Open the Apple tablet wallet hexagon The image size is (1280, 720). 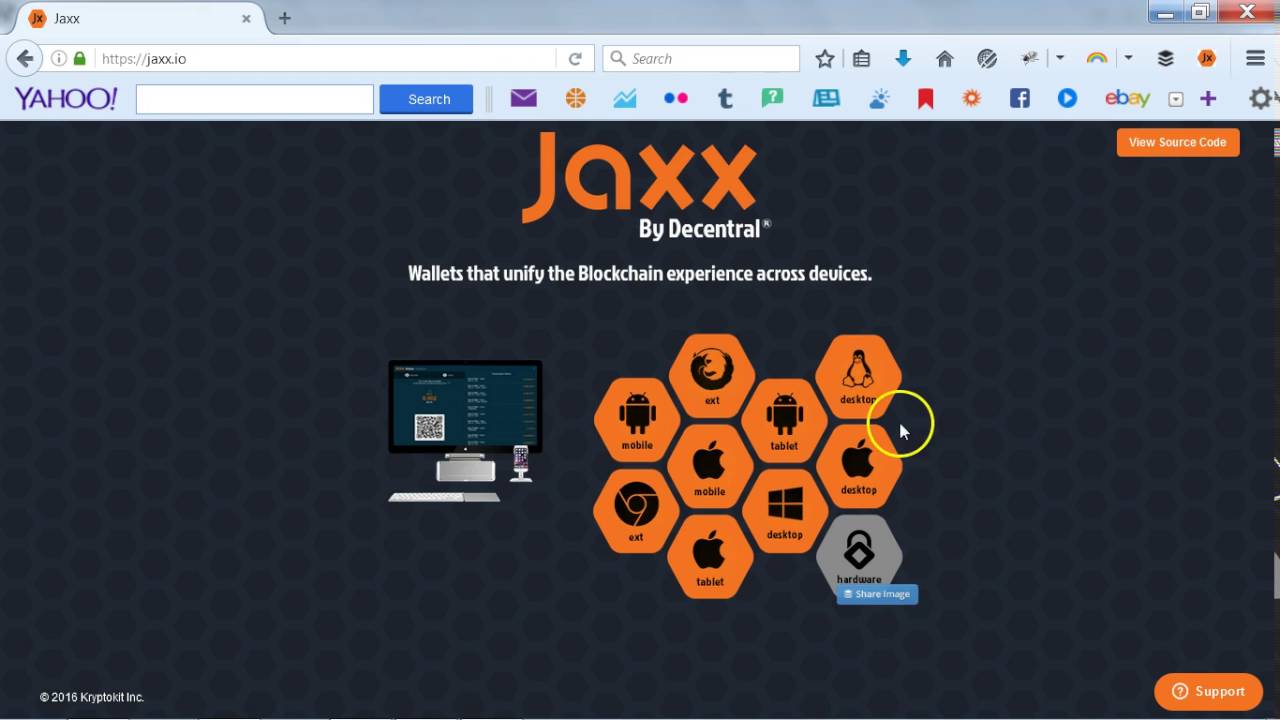[x=710, y=557]
